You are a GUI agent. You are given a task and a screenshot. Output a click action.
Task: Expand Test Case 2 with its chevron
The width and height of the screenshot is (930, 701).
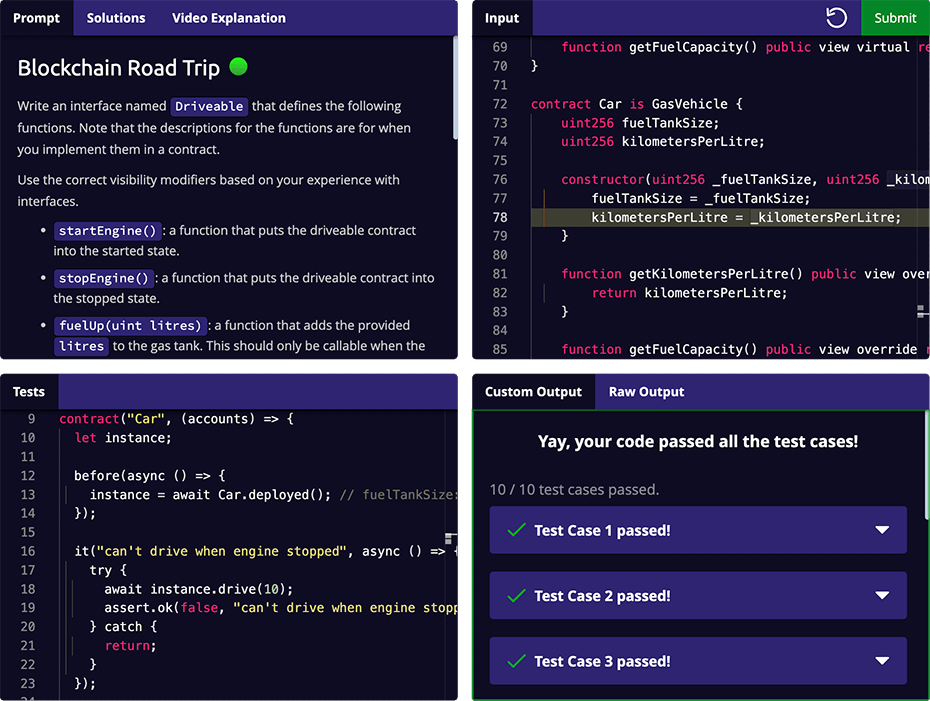[881, 595]
